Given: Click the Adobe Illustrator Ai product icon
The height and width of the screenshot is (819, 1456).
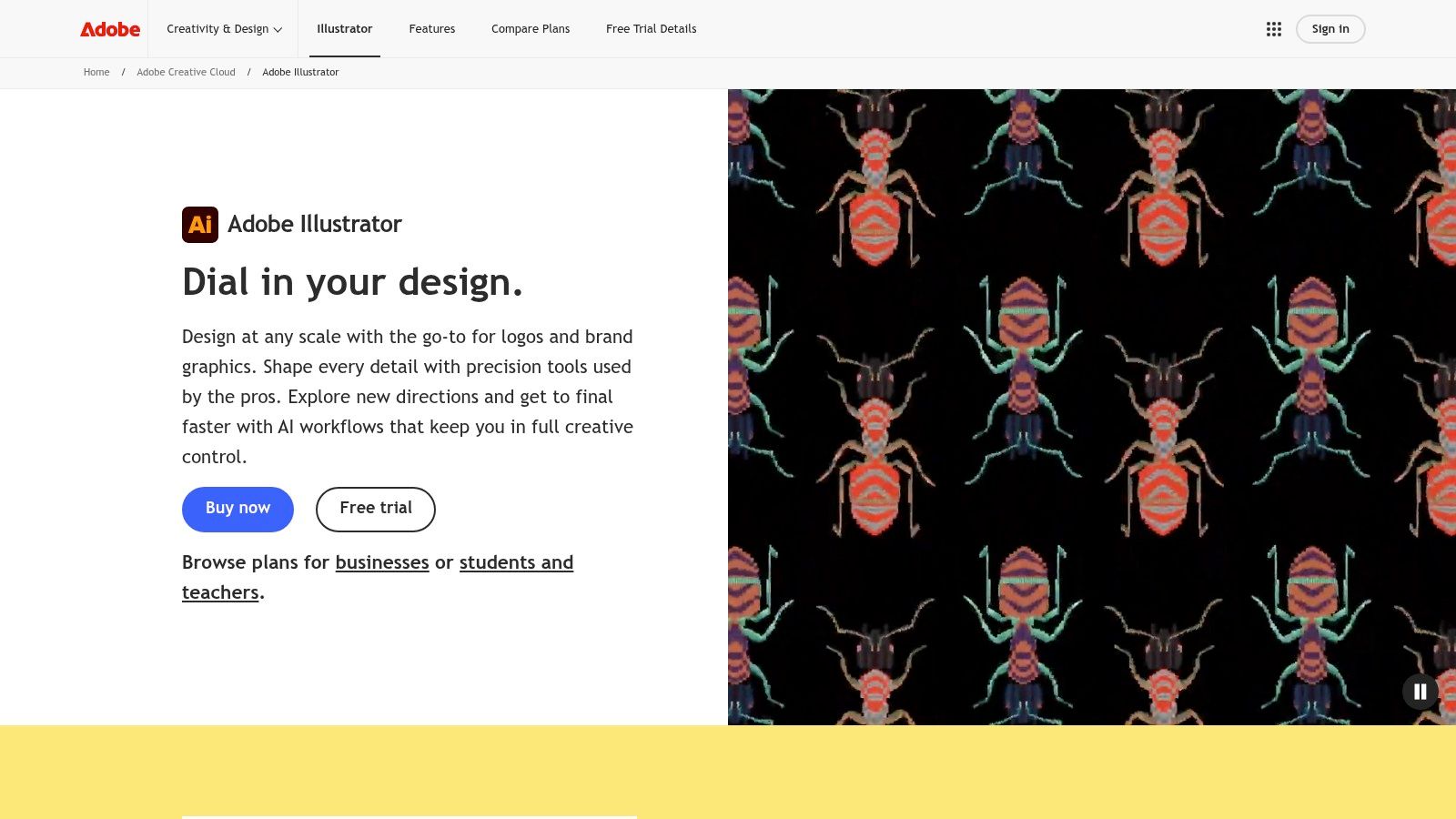Looking at the screenshot, I should [200, 225].
